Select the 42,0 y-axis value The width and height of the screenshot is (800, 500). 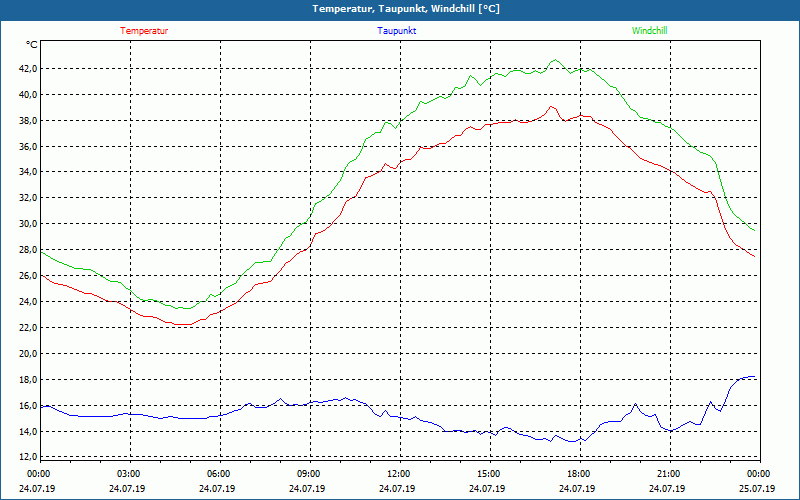click(x=27, y=68)
